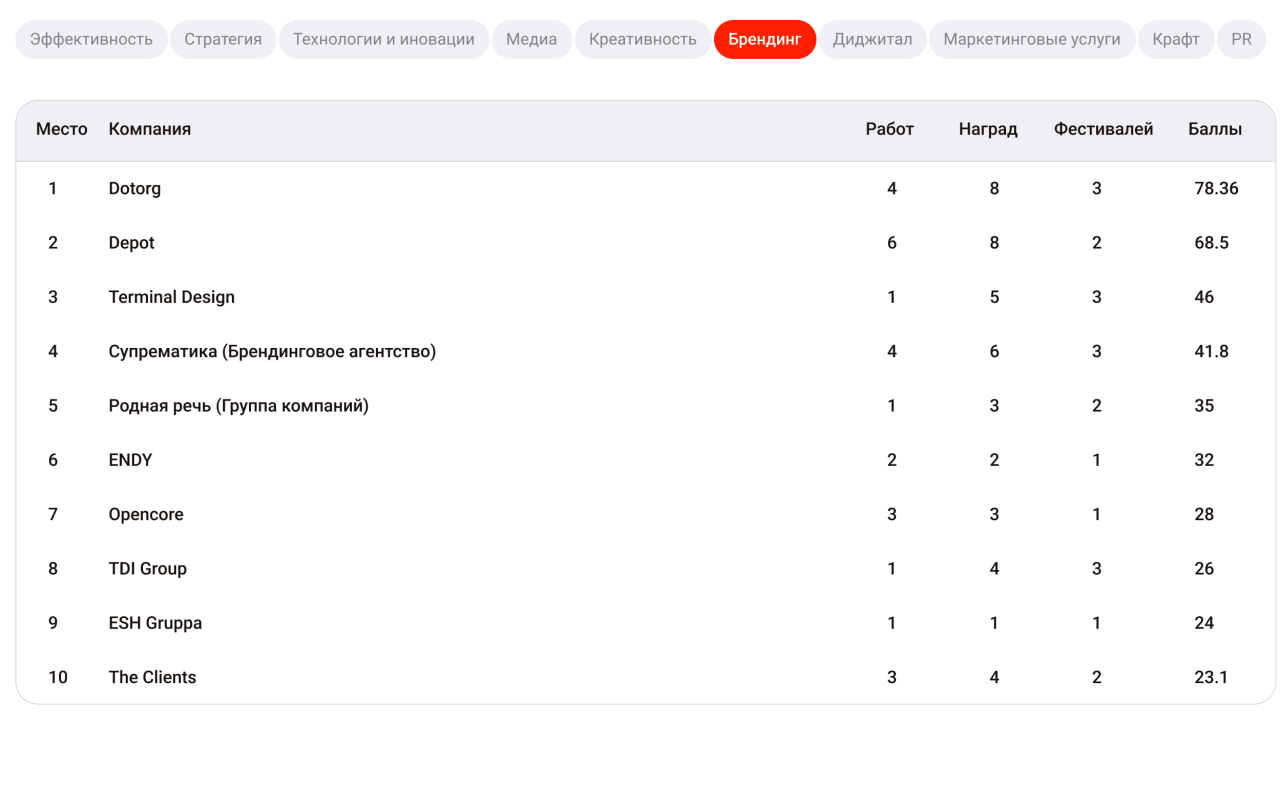Image resolution: width=1280 pixels, height=801 pixels.
Task: Open Супрематика (Брендинговое агентство) entry
Action: point(273,351)
